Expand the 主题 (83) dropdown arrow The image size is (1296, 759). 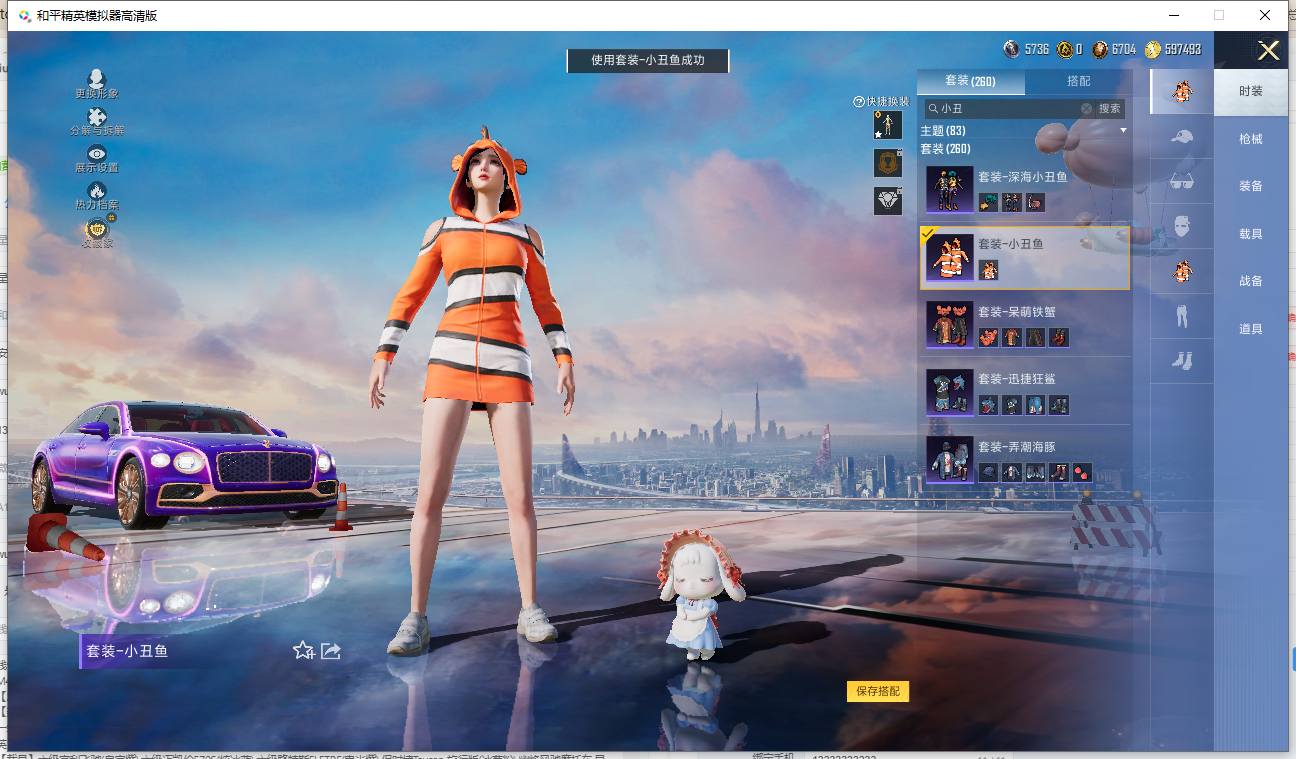(x=1123, y=131)
